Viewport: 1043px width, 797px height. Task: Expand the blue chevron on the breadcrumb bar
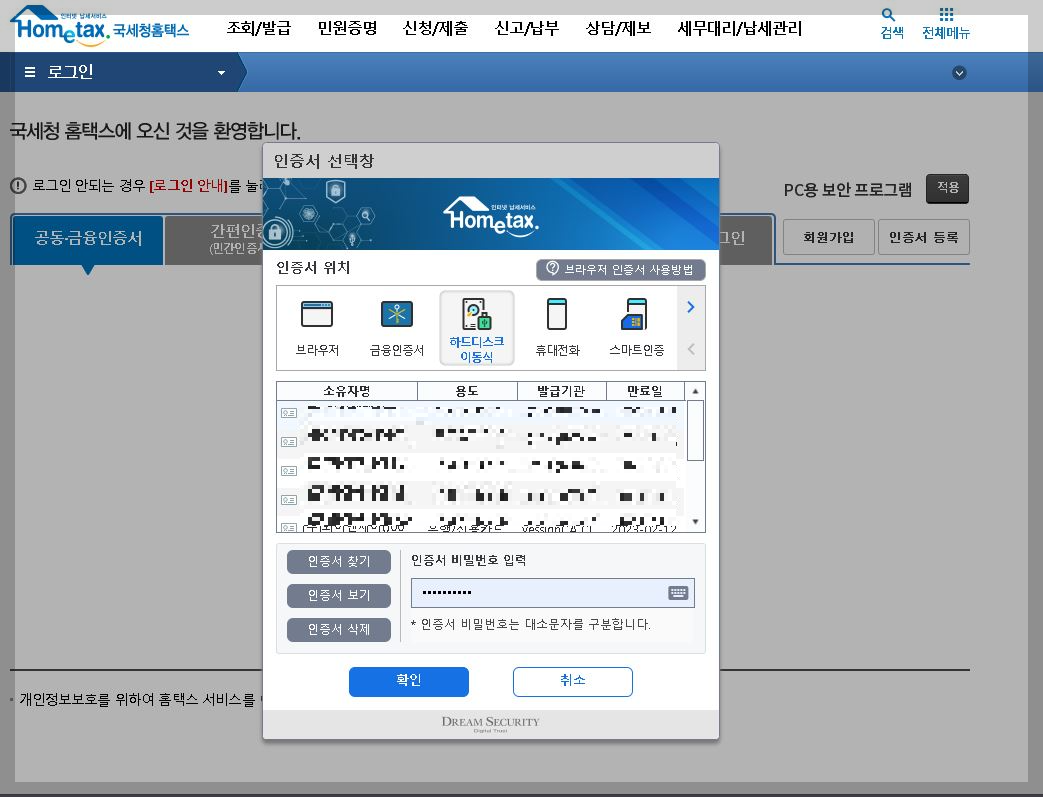[959, 72]
